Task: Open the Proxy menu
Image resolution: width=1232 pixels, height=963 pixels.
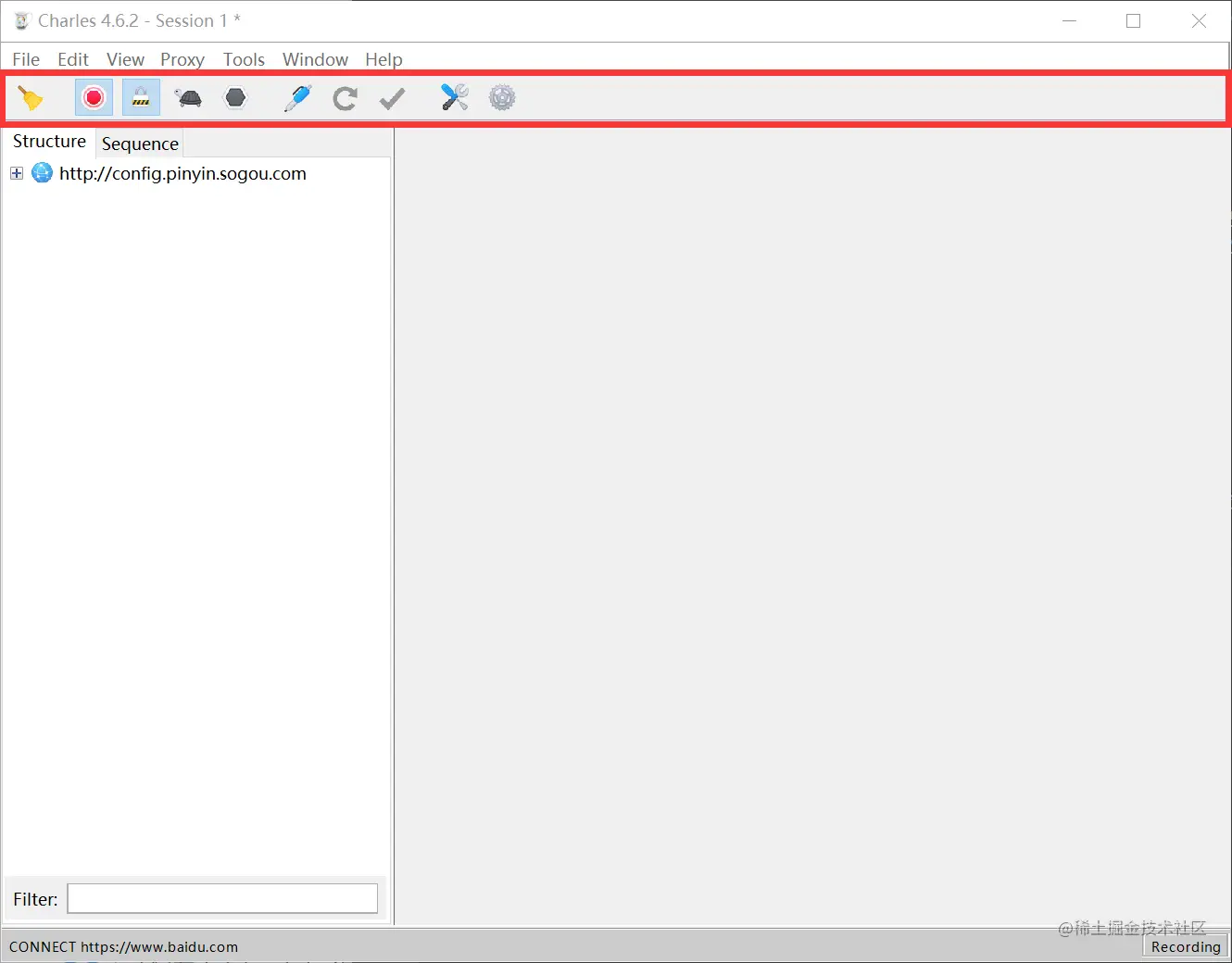Action: [x=182, y=59]
